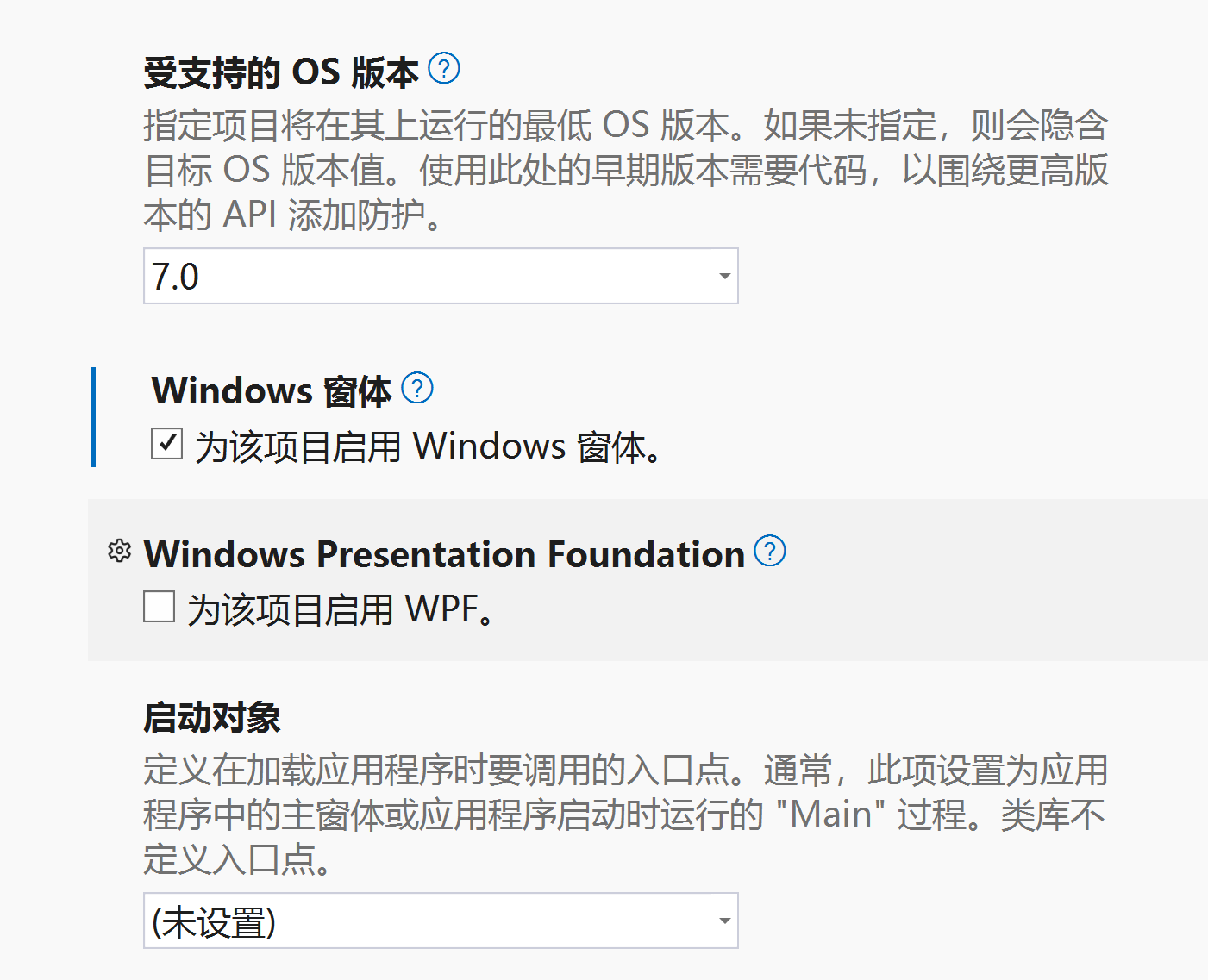Expand the 启动对象 dropdown arrow
The width and height of the screenshot is (1208, 980).
[724, 921]
